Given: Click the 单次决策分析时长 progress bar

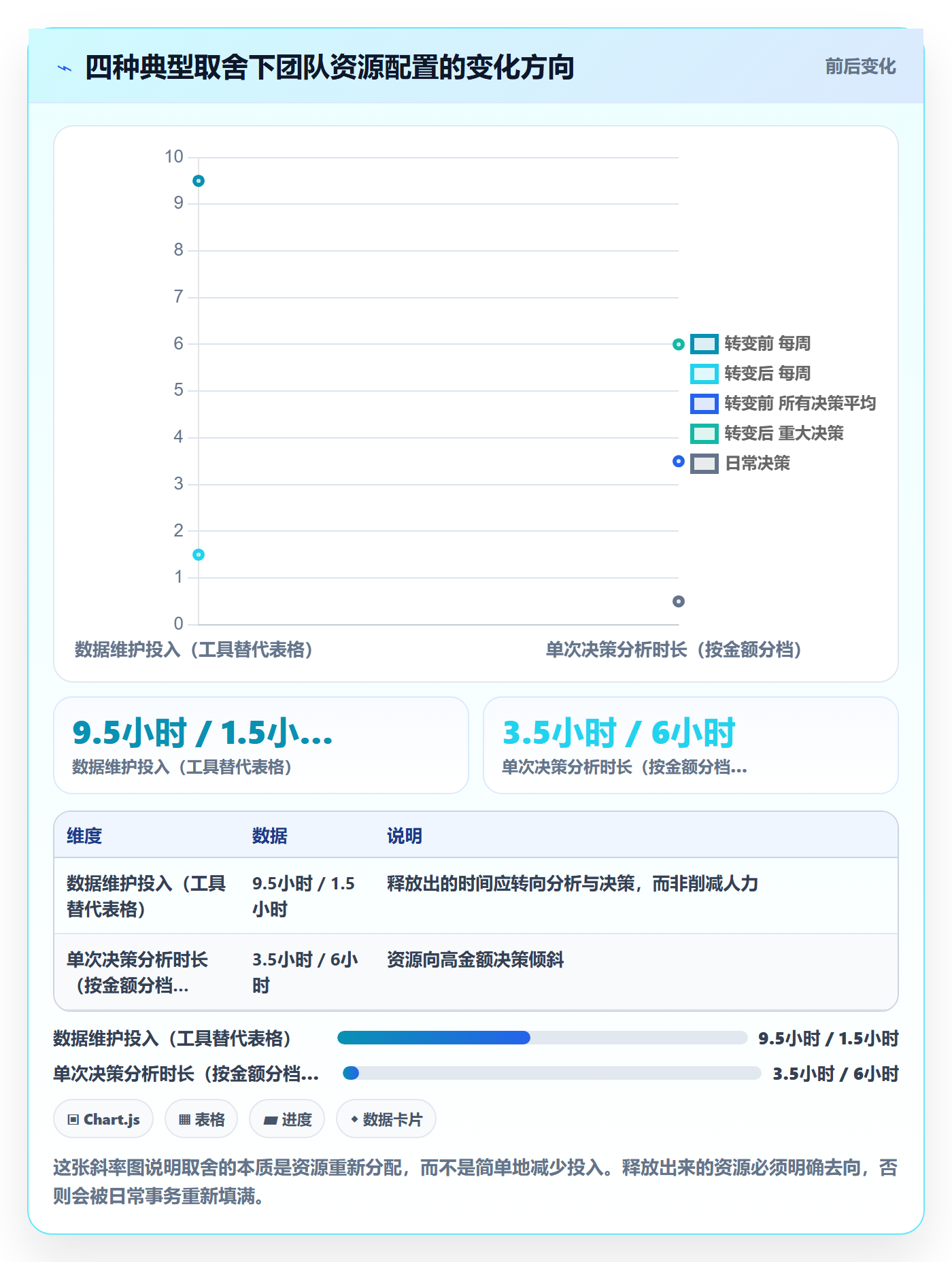Looking at the screenshot, I should coord(552,1073).
